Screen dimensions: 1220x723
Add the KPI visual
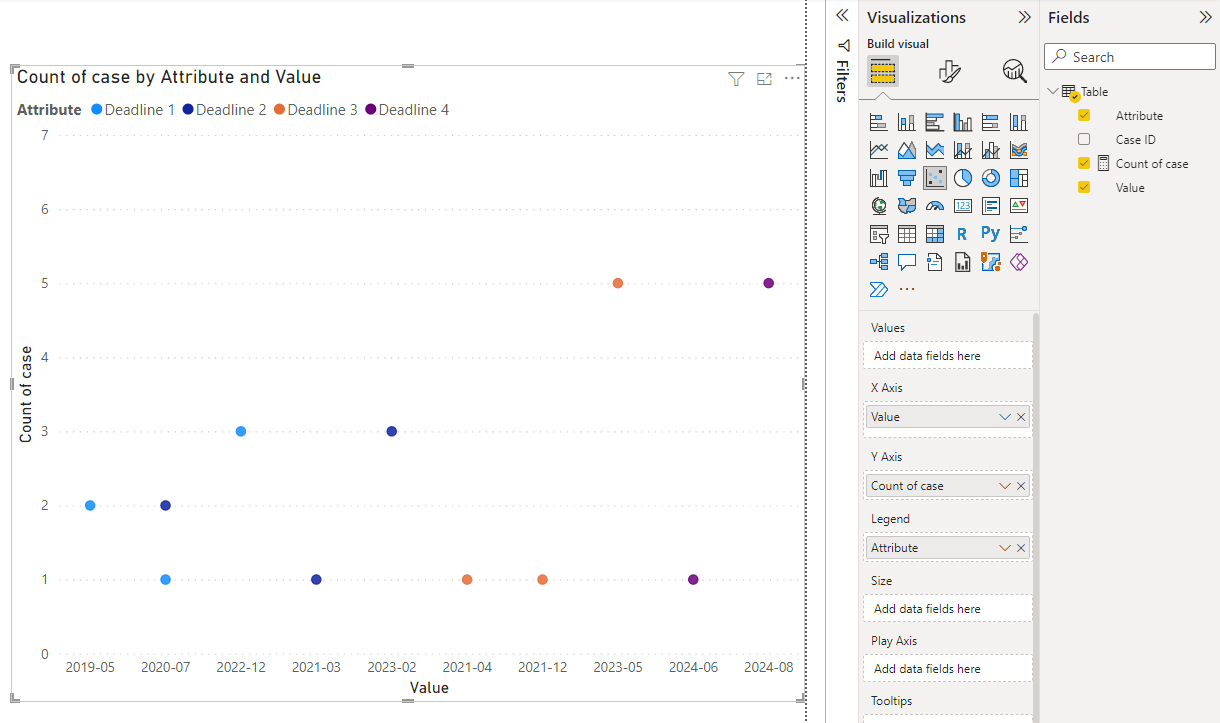point(1019,206)
